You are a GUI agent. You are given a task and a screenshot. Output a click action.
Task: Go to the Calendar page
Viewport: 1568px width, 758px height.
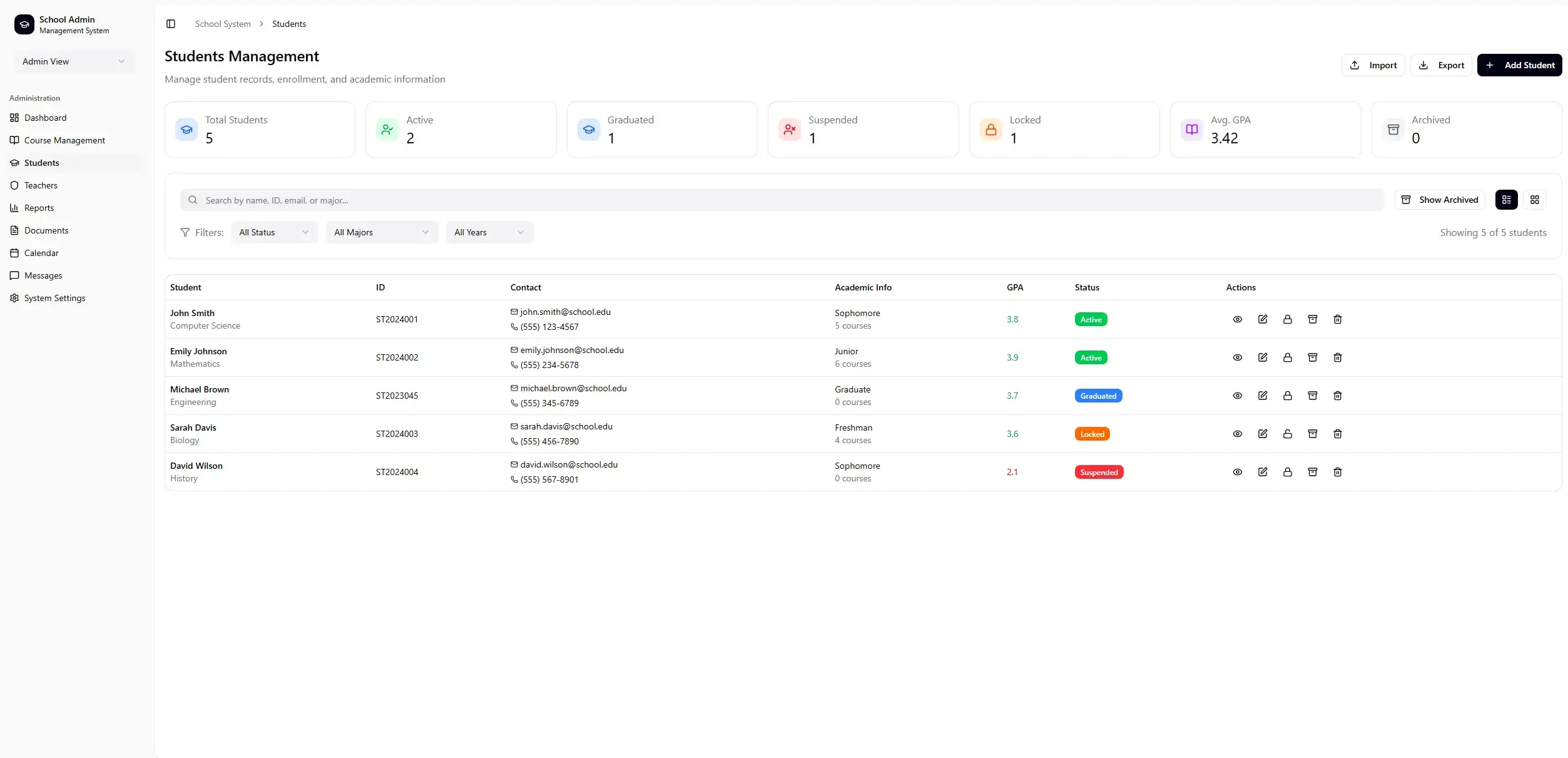pos(41,252)
